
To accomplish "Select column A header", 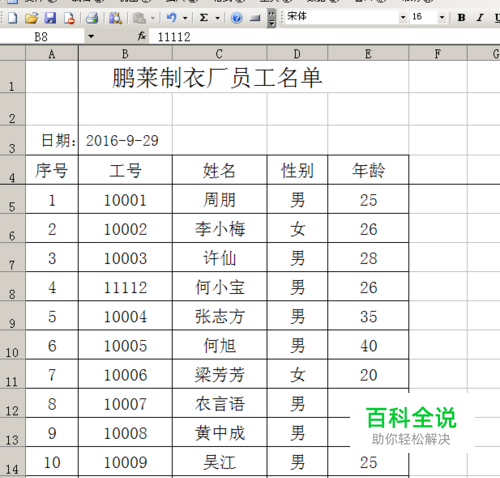I will point(52,54).
